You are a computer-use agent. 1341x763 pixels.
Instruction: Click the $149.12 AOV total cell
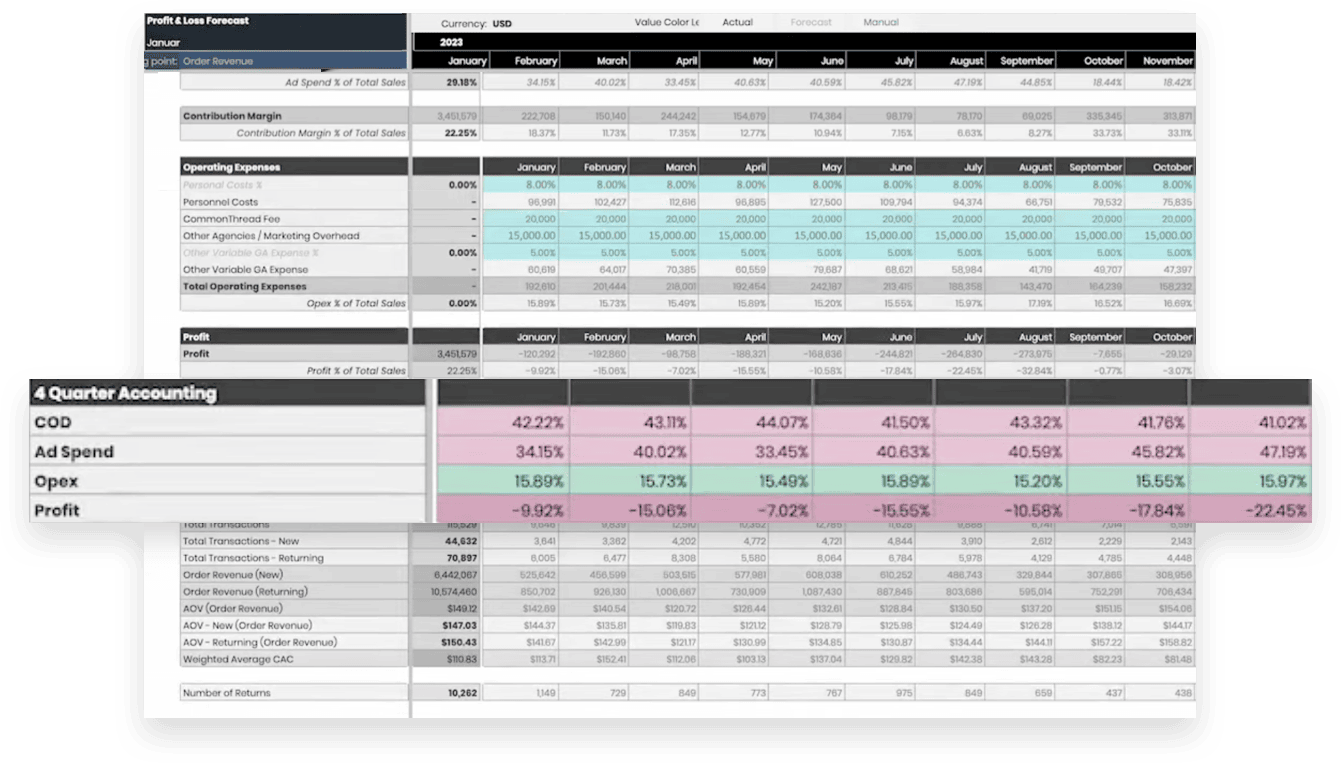pos(446,609)
